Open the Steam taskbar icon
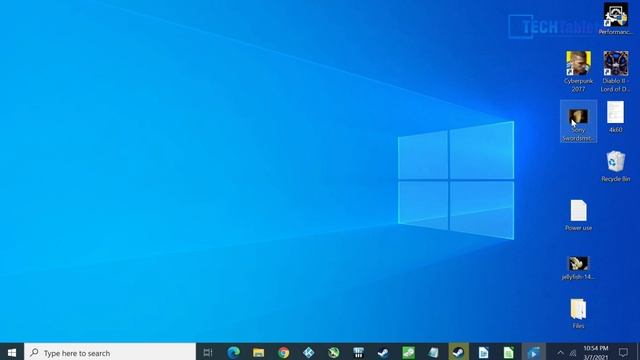This screenshot has height=360, width=640. tap(383, 352)
